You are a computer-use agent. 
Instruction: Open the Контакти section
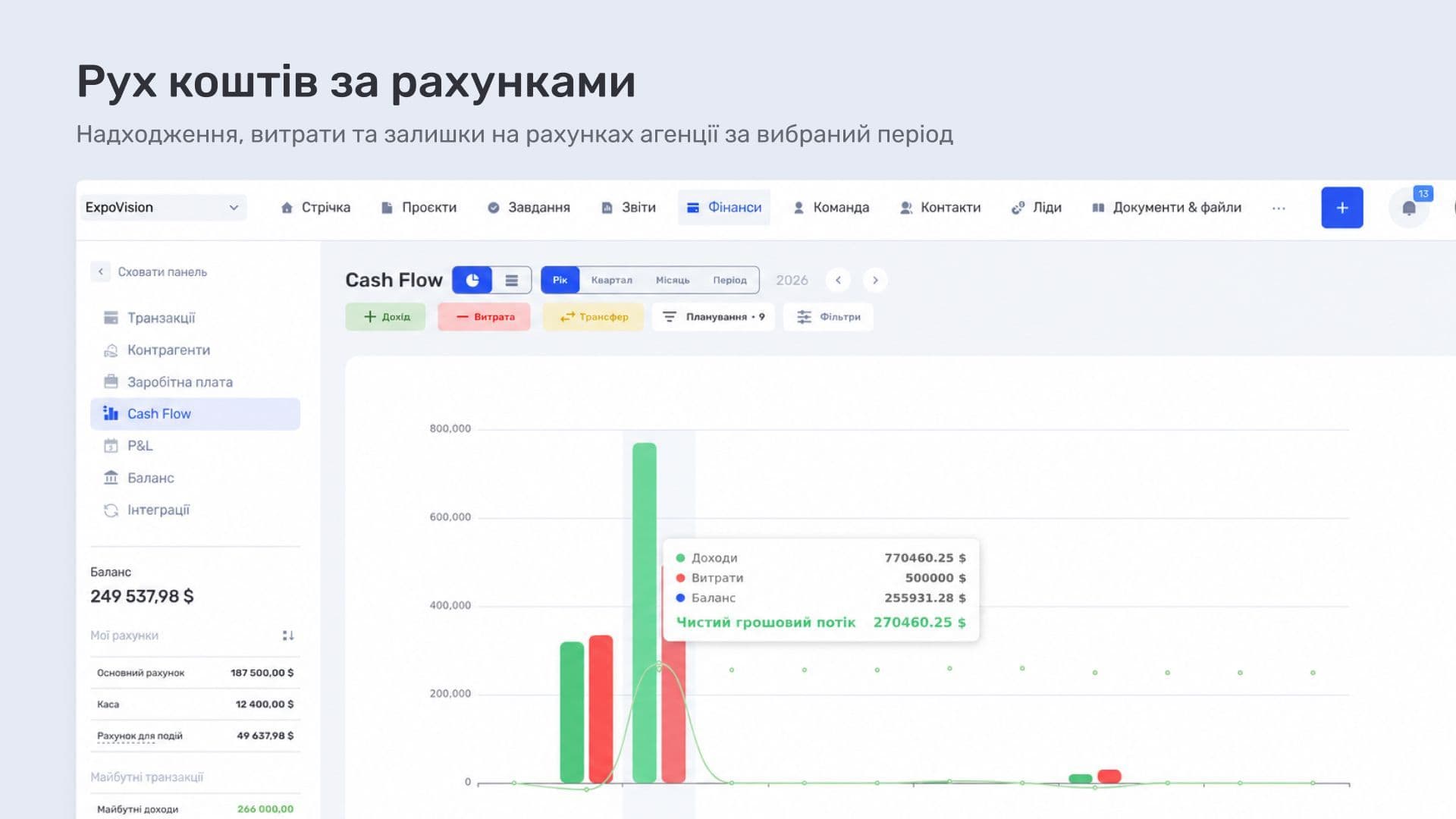click(940, 207)
